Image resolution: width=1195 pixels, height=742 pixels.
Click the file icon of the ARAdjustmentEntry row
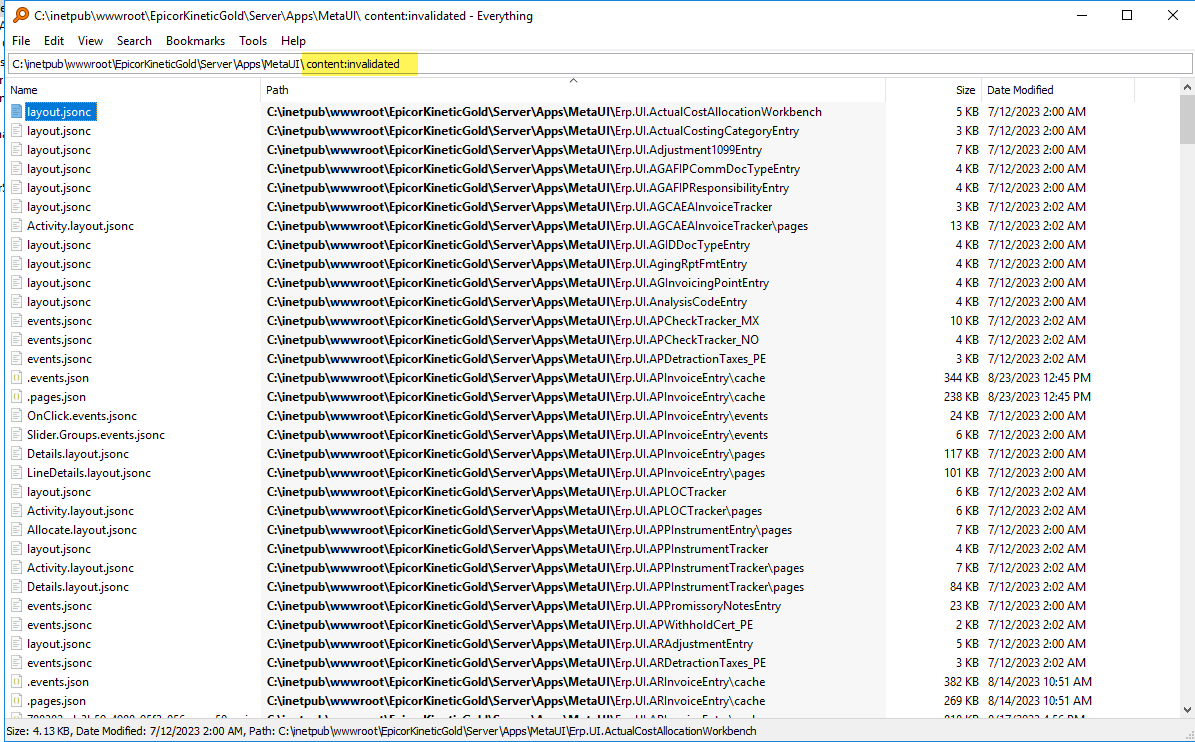[x=17, y=644]
